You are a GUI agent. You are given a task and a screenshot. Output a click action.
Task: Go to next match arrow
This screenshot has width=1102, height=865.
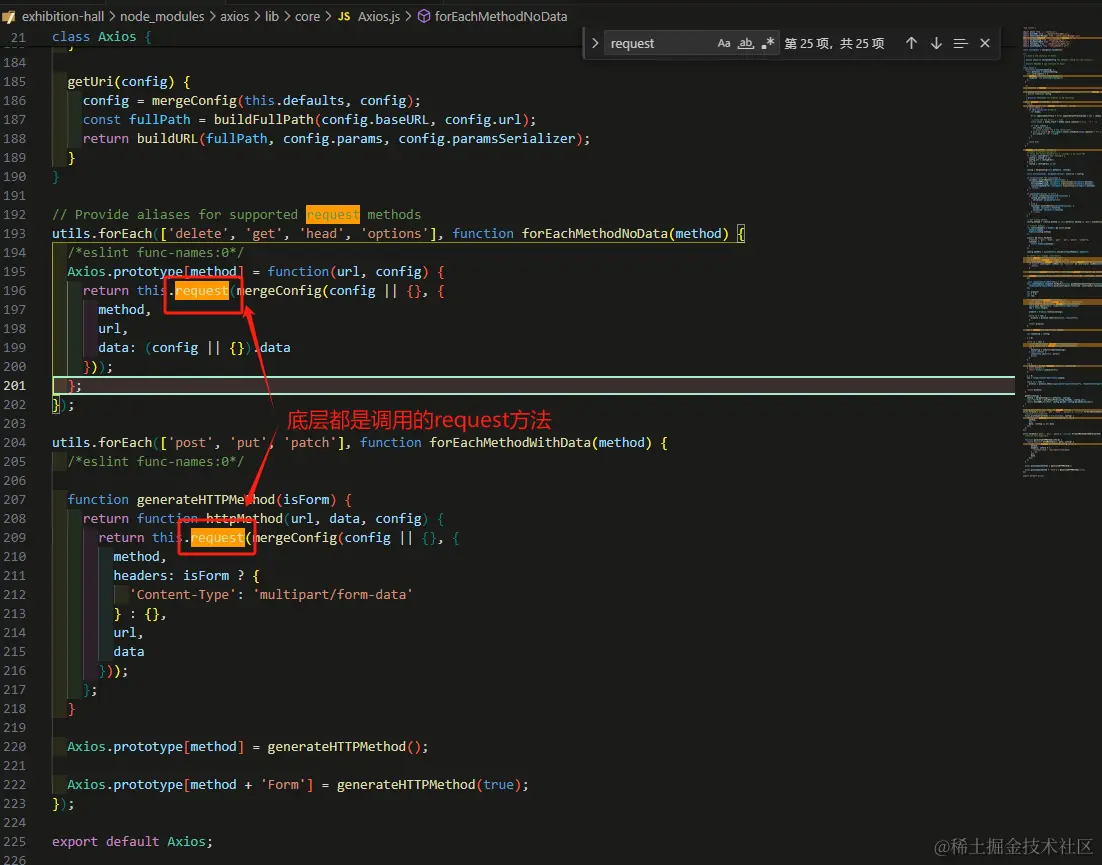coord(936,44)
